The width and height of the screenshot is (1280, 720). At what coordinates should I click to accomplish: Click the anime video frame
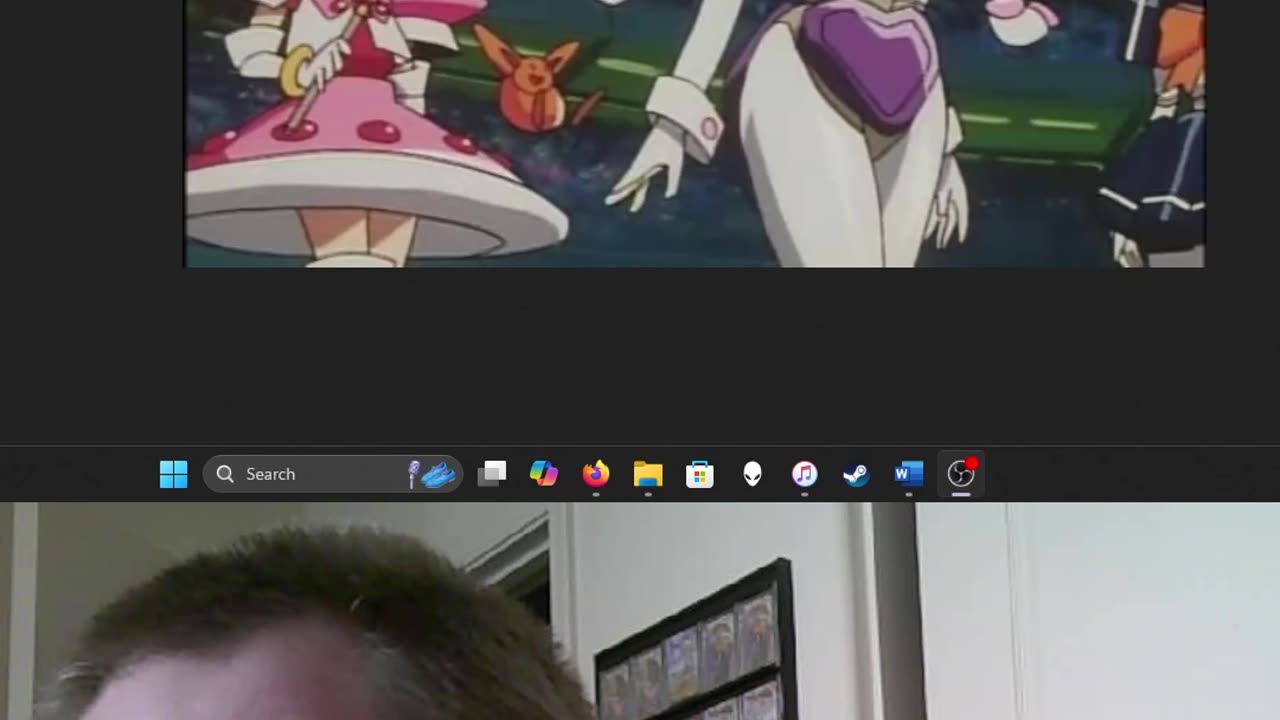(x=695, y=133)
